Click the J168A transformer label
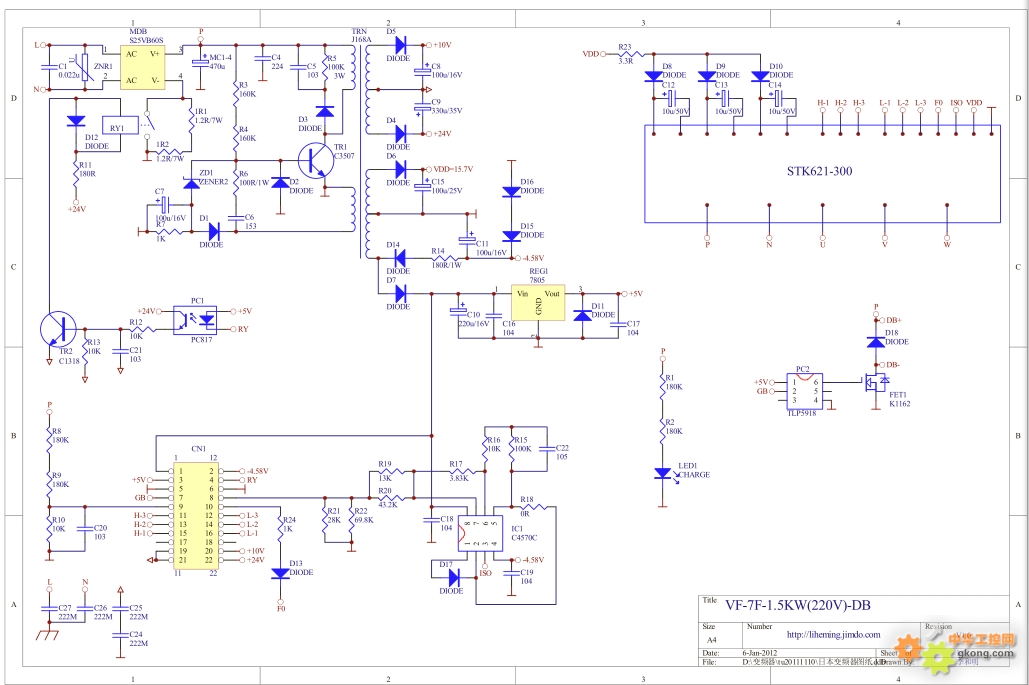This screenshot has width=1029, height=685. (x=361, y=39)
